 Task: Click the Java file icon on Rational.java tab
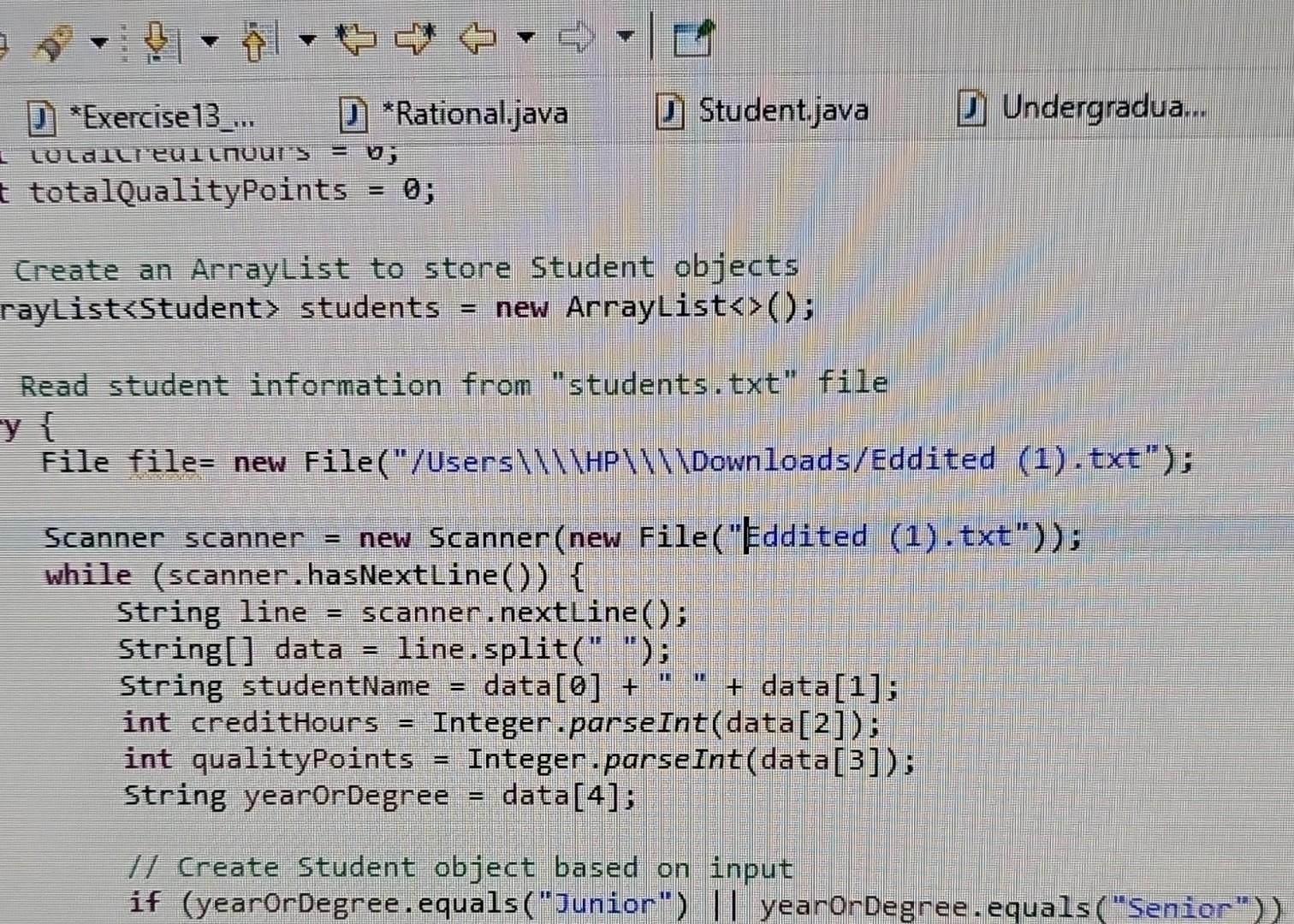tap(353, 114)
